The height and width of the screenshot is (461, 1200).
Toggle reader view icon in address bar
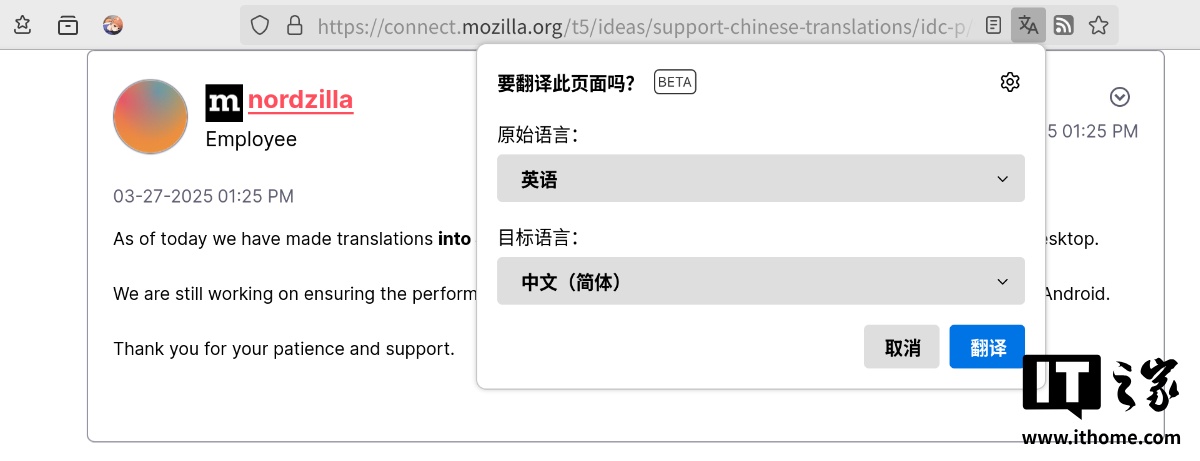click(x=992, y=25)
